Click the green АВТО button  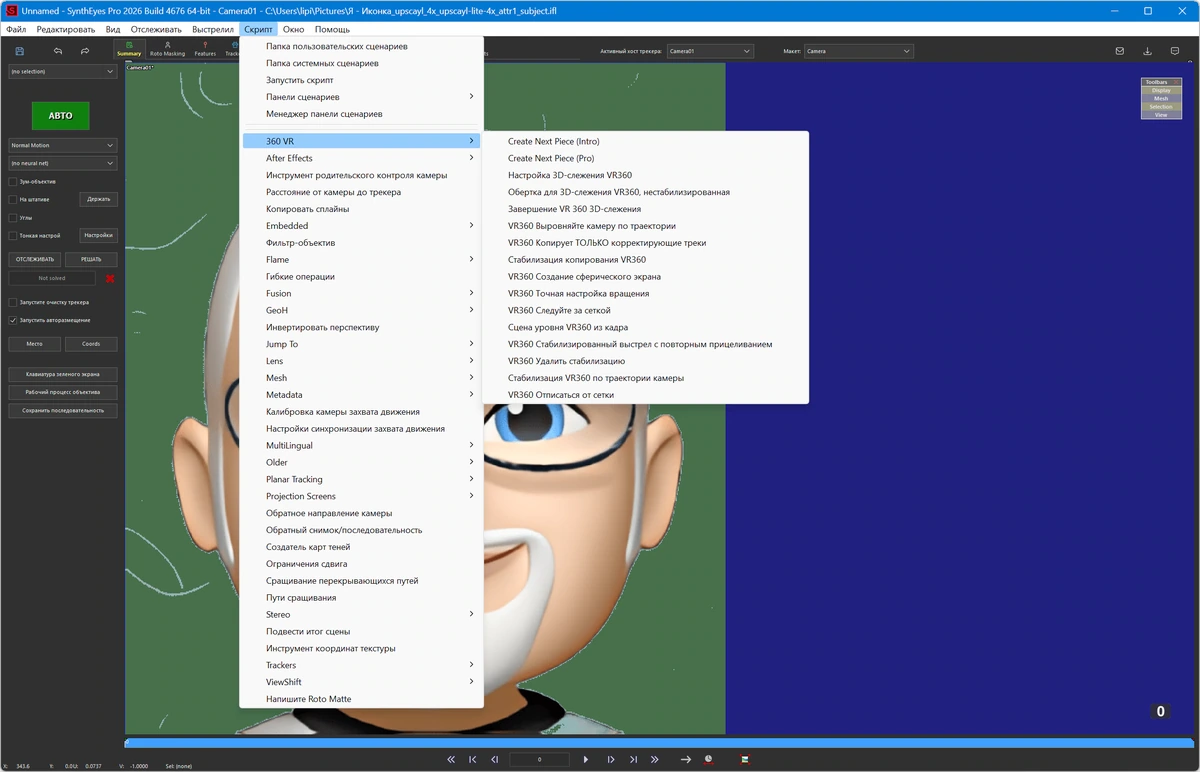click(60, 116)
